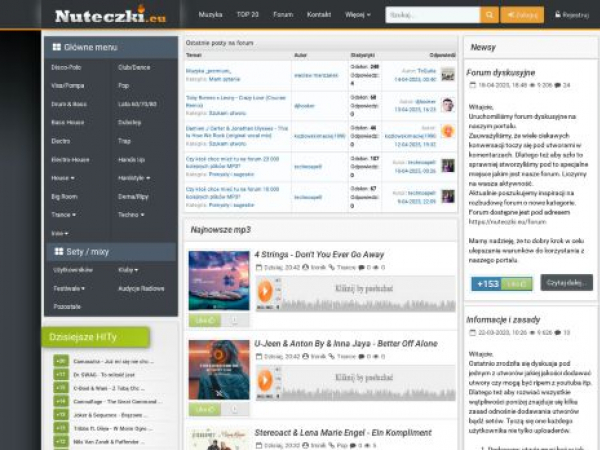The height and width of the screenshot is (450, 600).
Task: Click the grid icon beside Sety / mixy
Action: tap(59, 251)
